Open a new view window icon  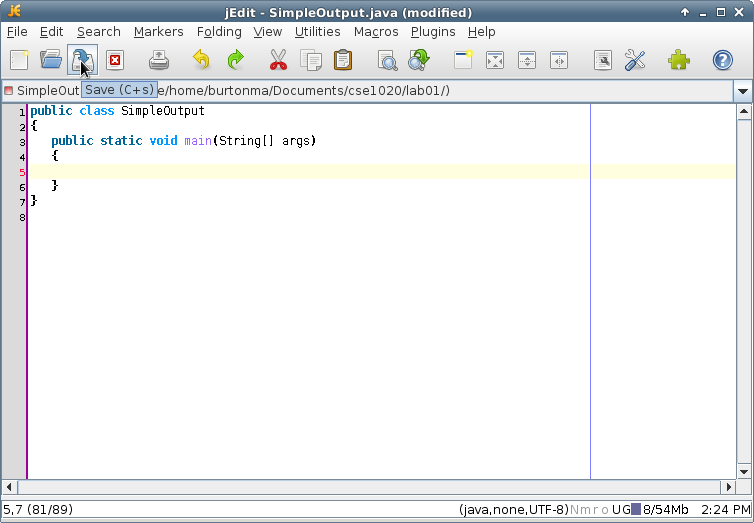point(463,60)
